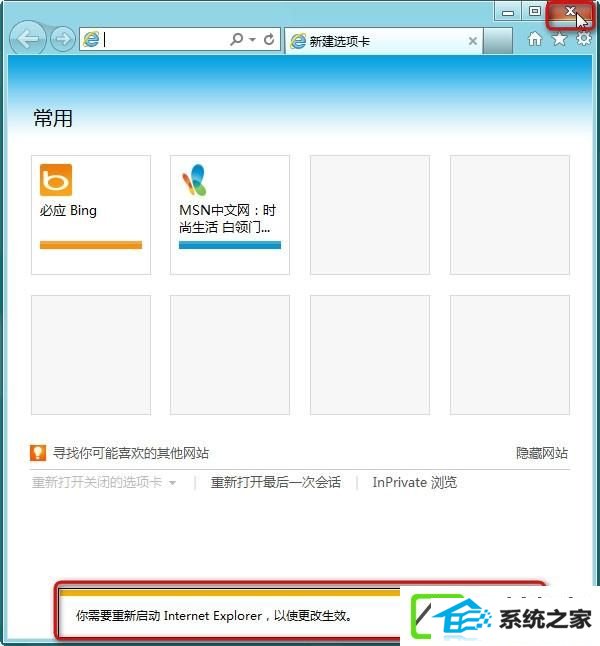Open the 必应 Bing tile
The width and height of the screenshot is (600, 646).
tap(91, 215)
